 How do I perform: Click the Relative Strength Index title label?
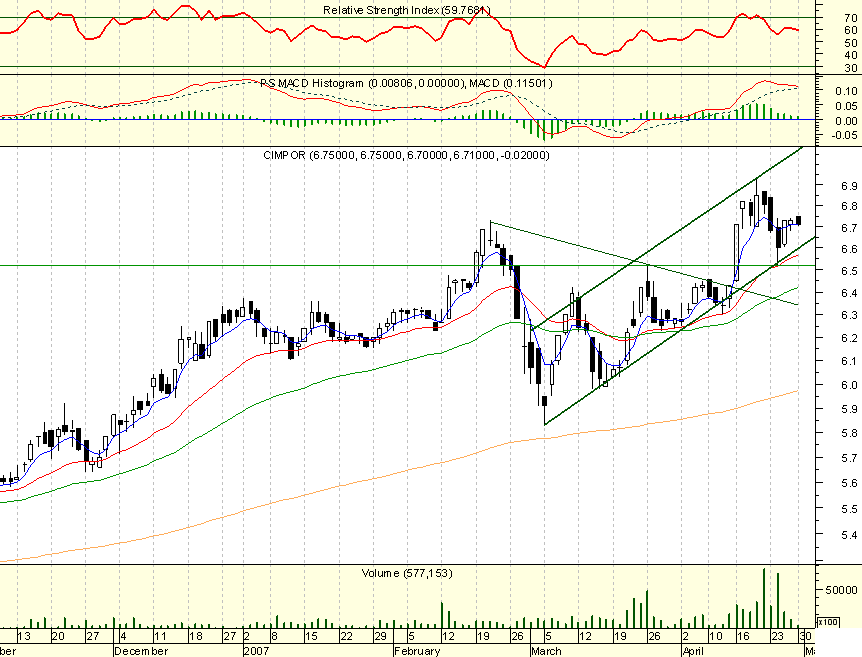(407, 10)
